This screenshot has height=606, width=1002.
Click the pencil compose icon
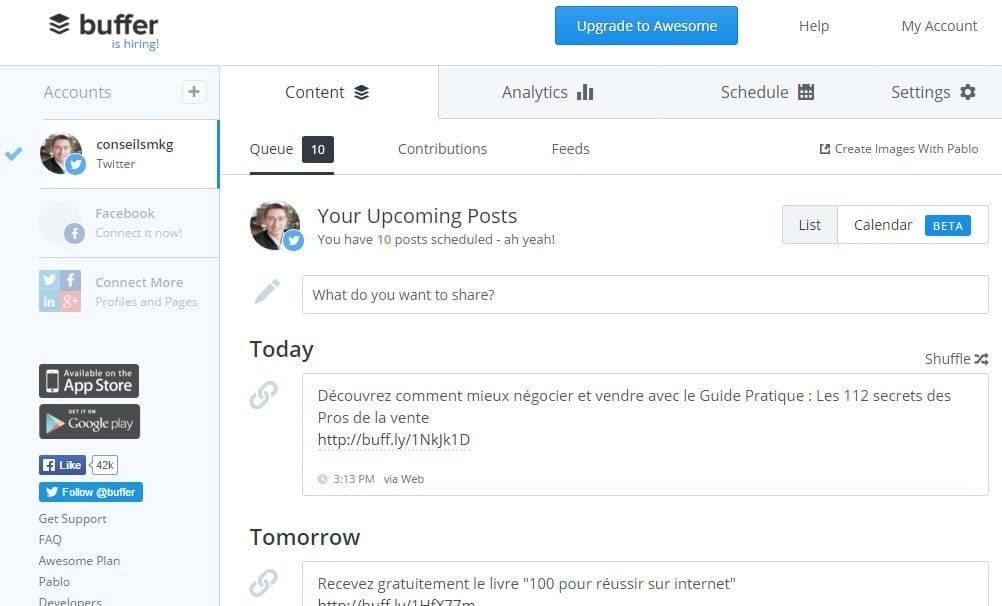[x=267, y=291]
